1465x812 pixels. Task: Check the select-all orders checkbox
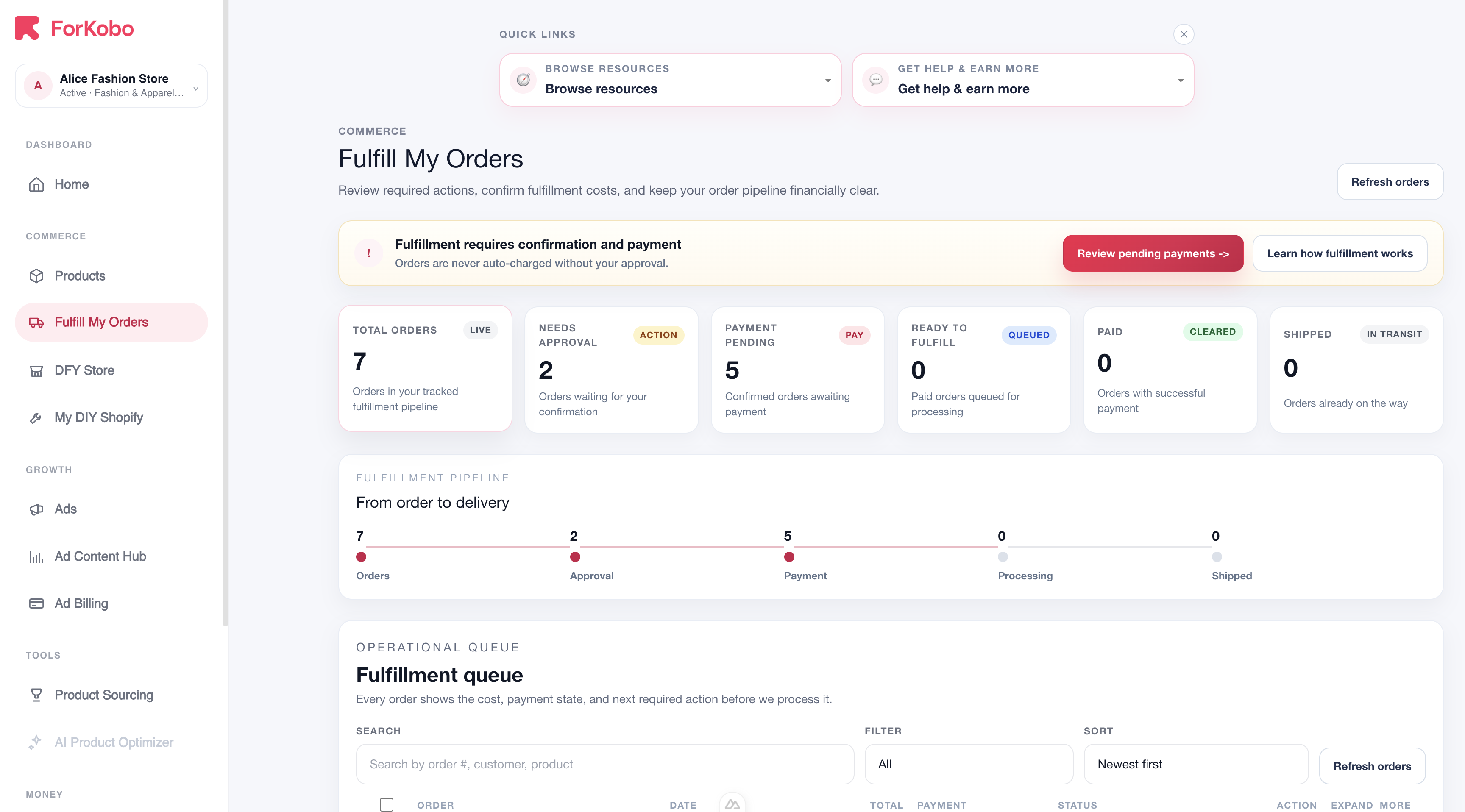386,804
